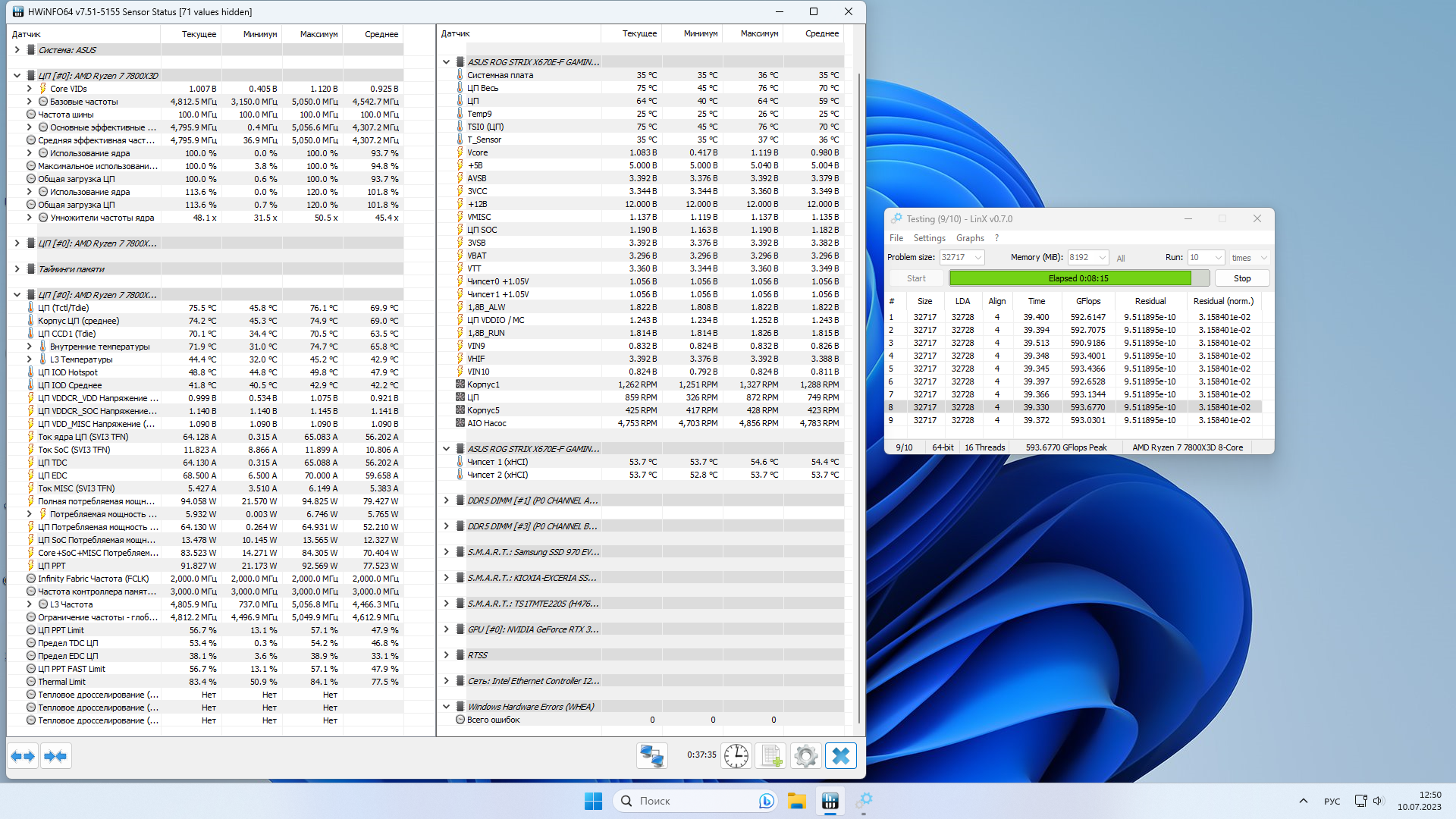
Task: Click the HWiNFO taskbar icon
Action: (x=830, y=801)
